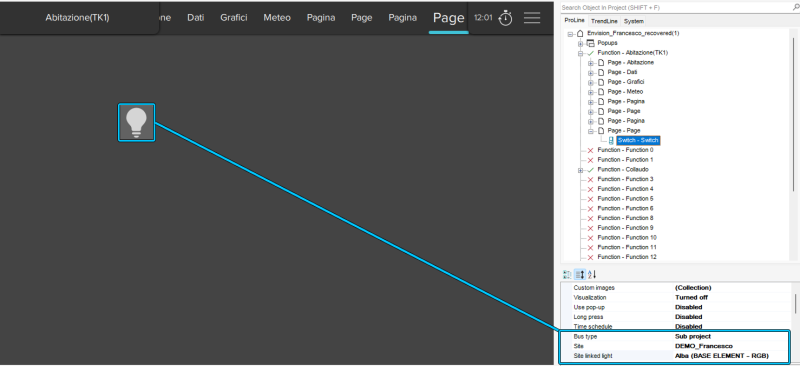This screenshot has height=366, width=800.
Task: Click page icon of Page - Dati
Action: pos(601,72)
